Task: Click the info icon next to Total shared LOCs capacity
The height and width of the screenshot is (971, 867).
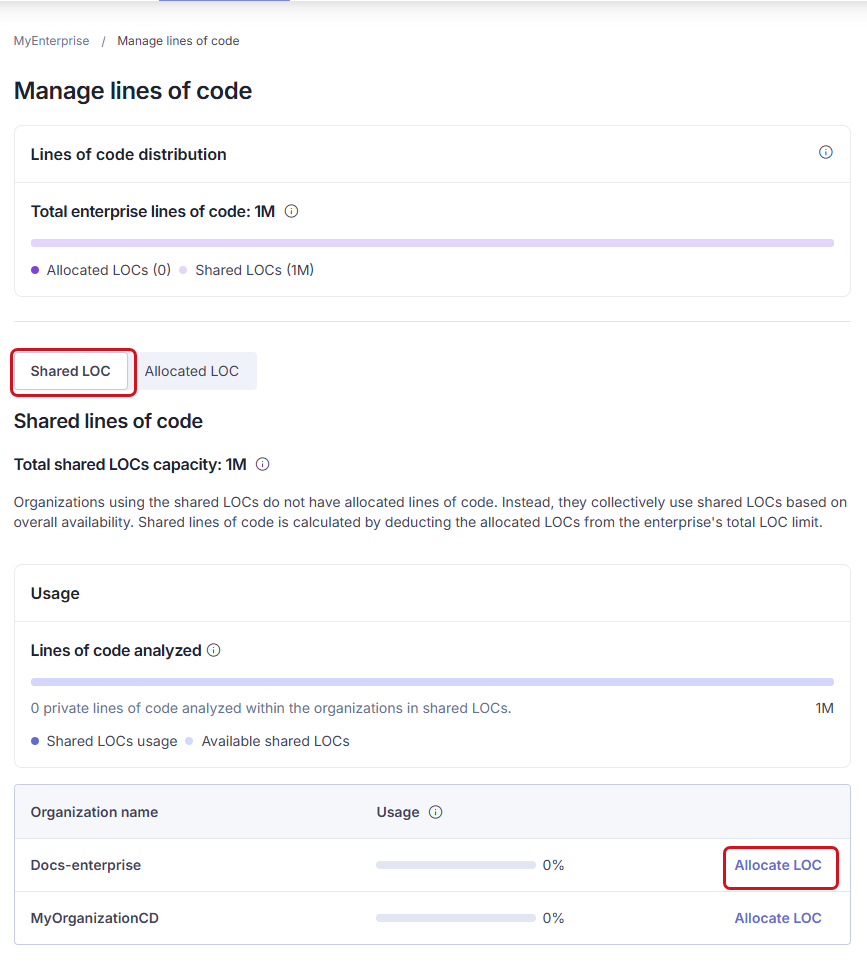Action: click(x=260, y=464)
